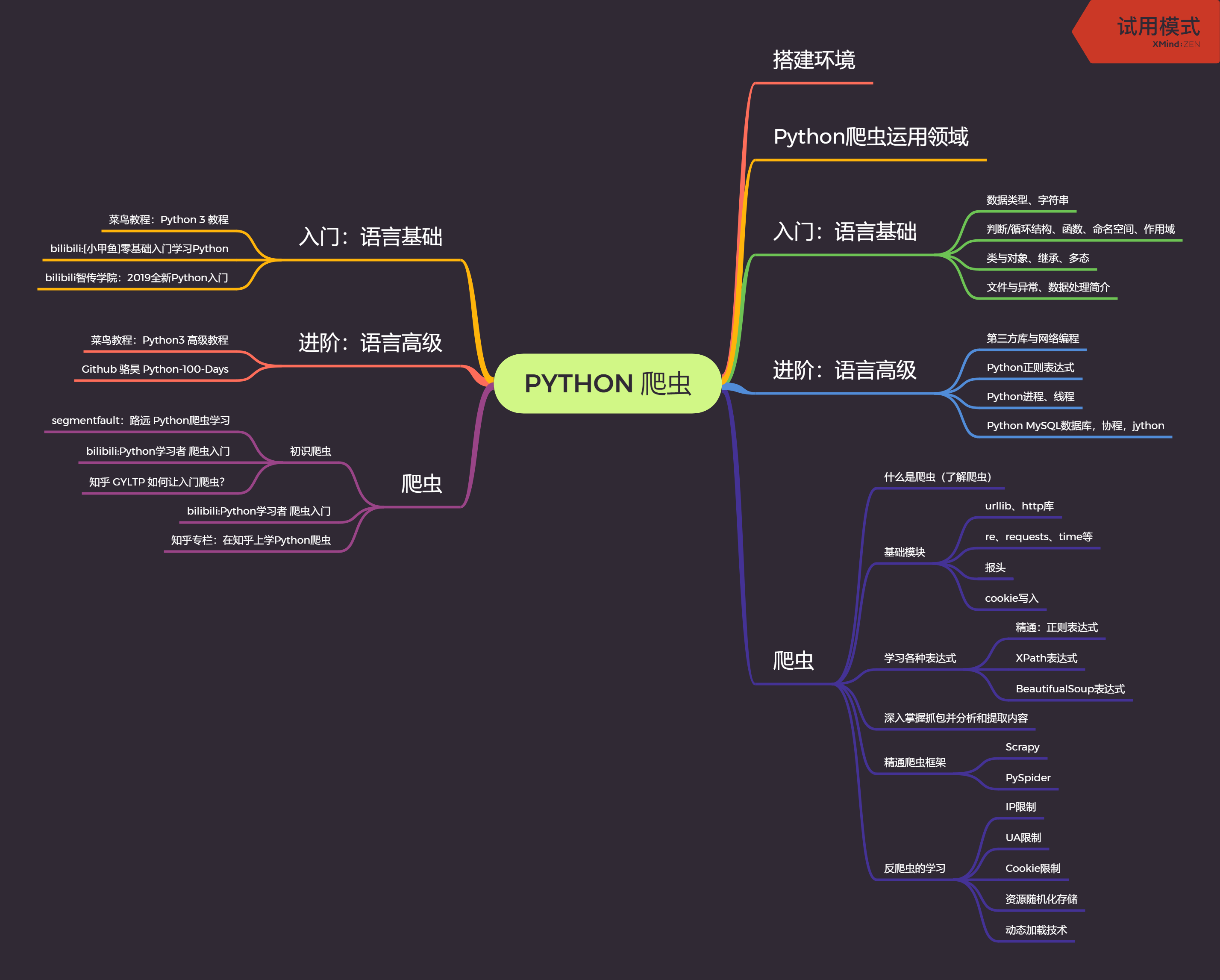Select 深入掌握抓包并分析和提取内容 node
The image size is (1220, 980).
click(x=956, y=718)
